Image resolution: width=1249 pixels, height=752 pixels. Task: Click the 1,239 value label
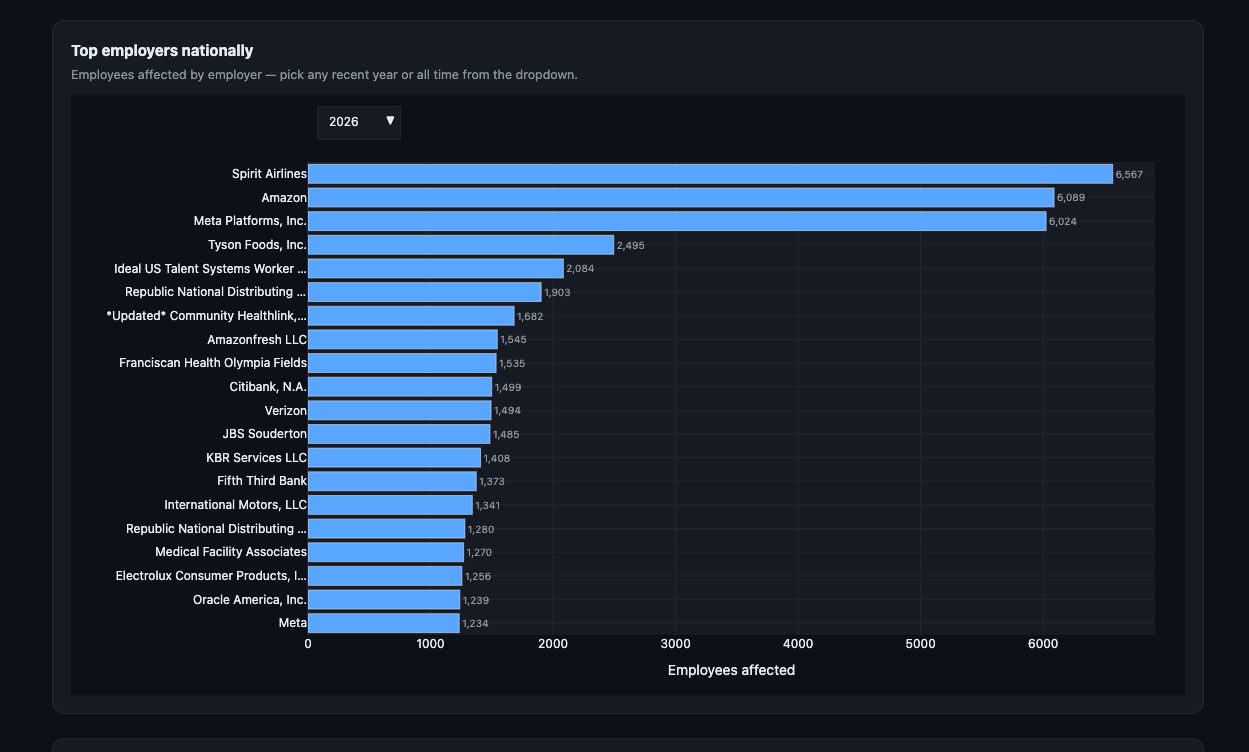476,600
